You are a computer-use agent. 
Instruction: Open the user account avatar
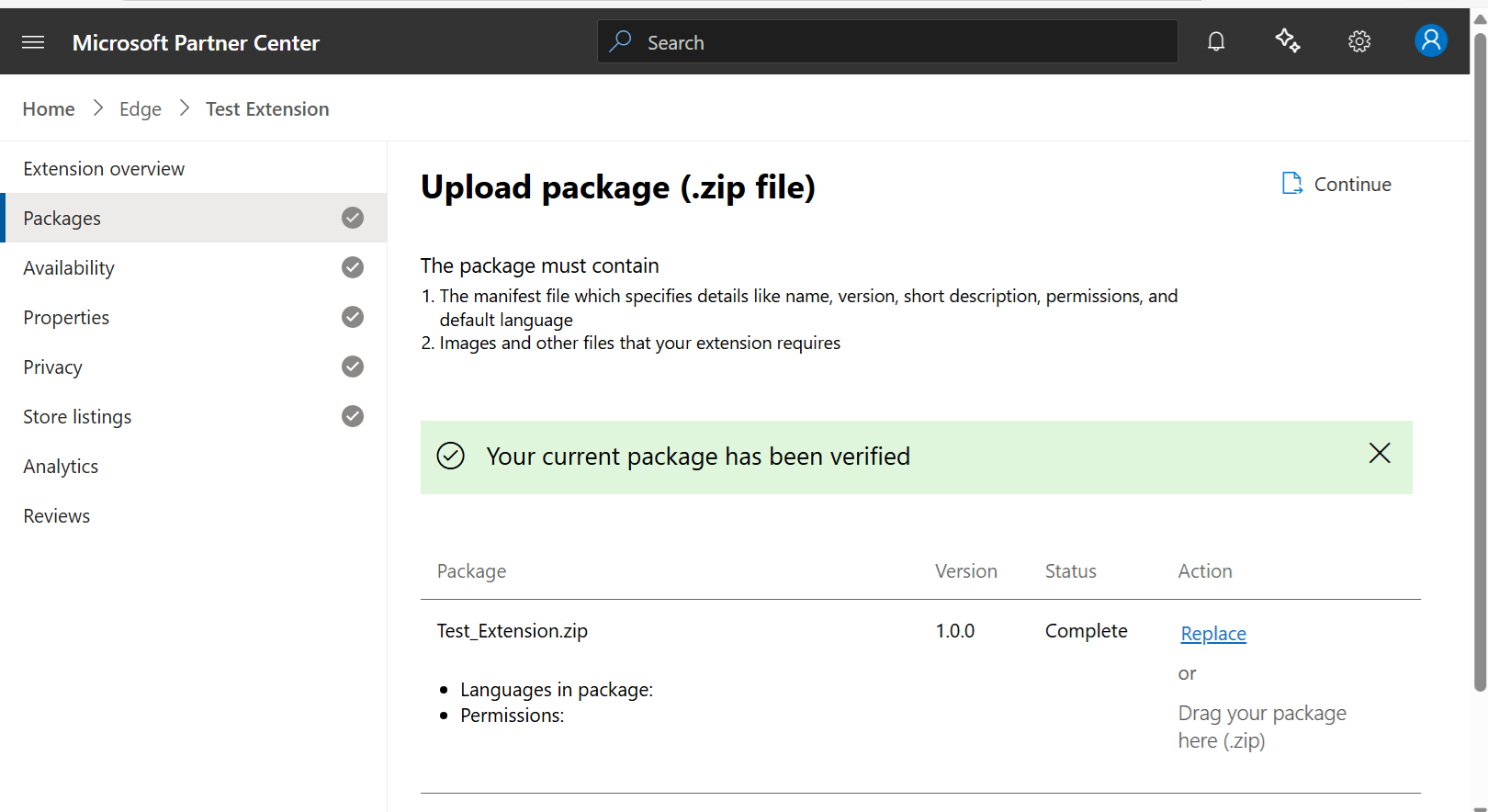(1430, 40)
